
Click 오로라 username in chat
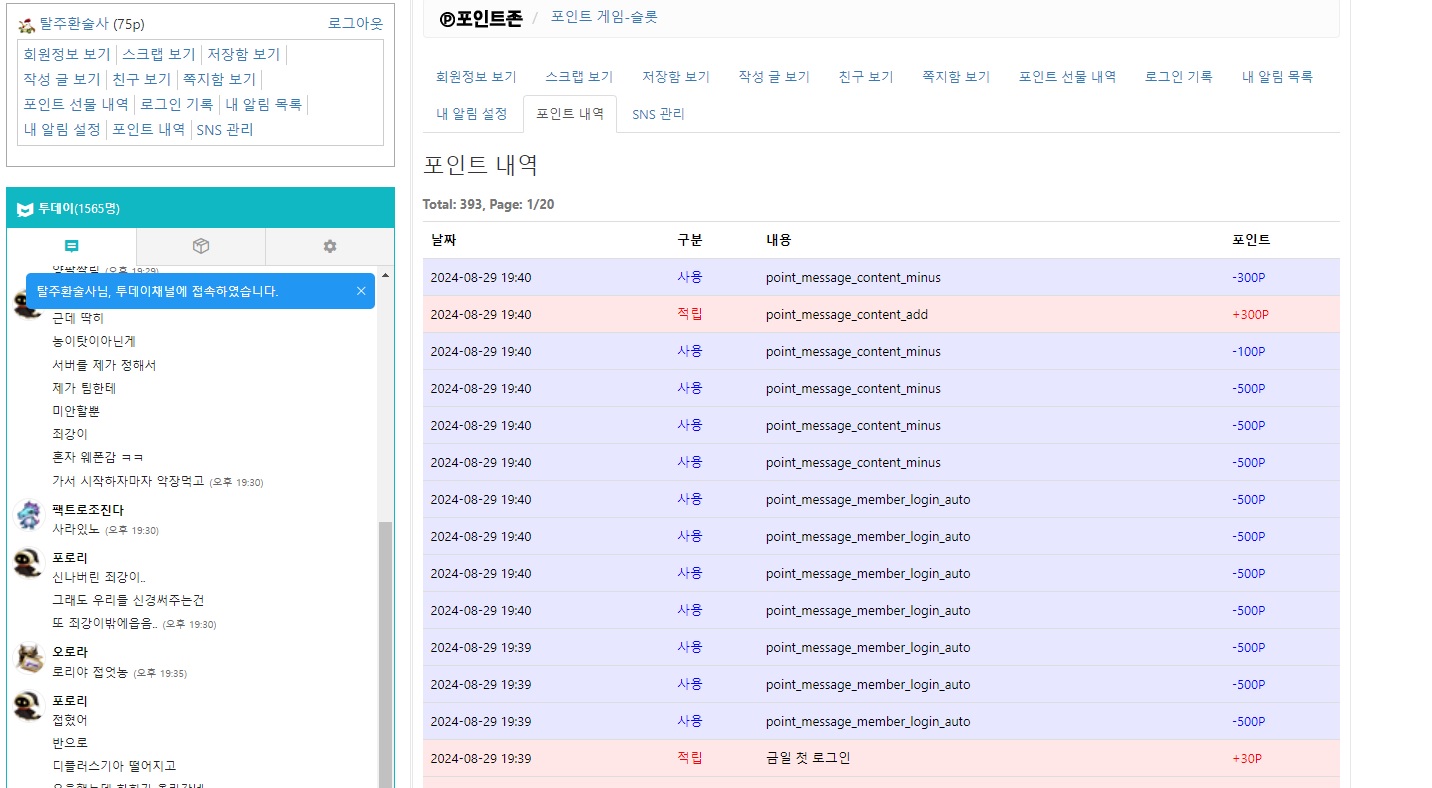[70, 652]
